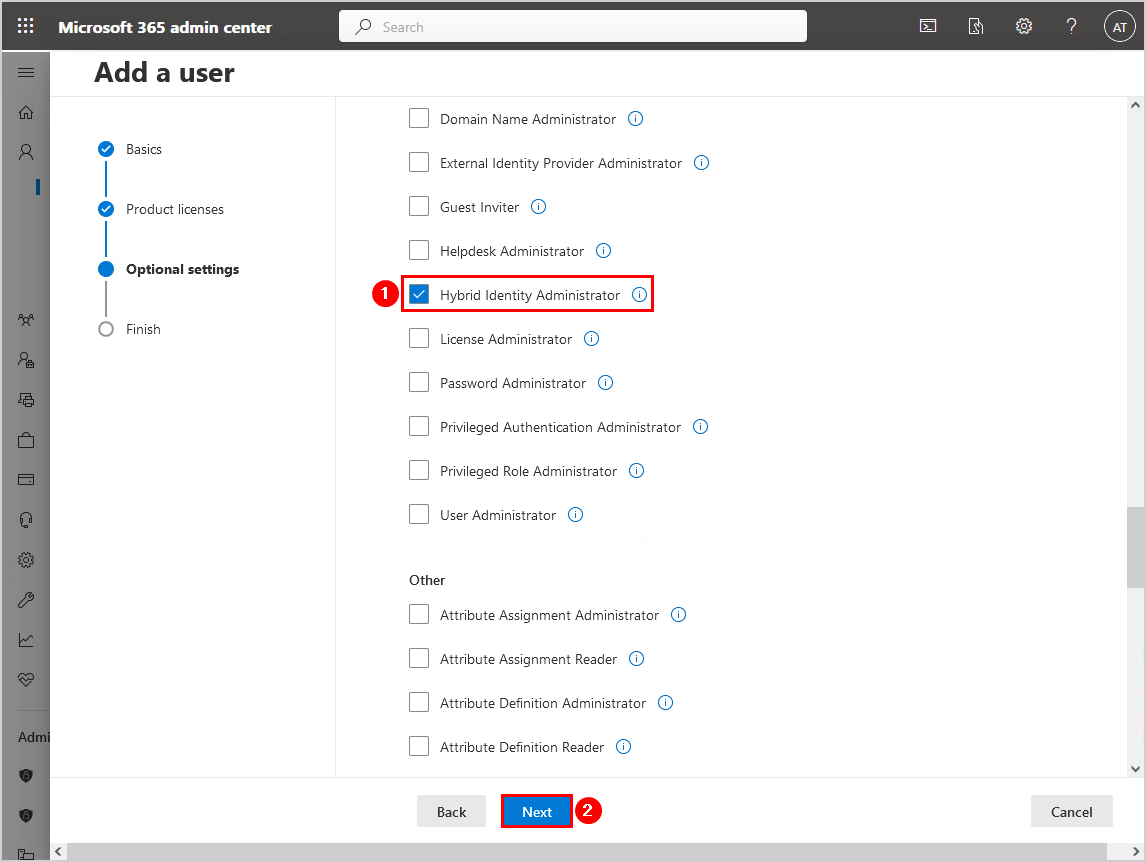1146x862 pixels.
Task: Open the app launcher waffle icon
Action: pos(26,27)
